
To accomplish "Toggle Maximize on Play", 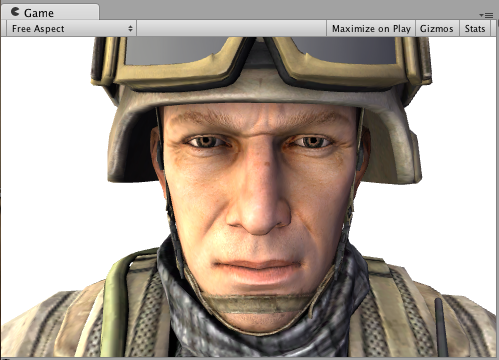I will pyautogui.click(x=371, y=29).
